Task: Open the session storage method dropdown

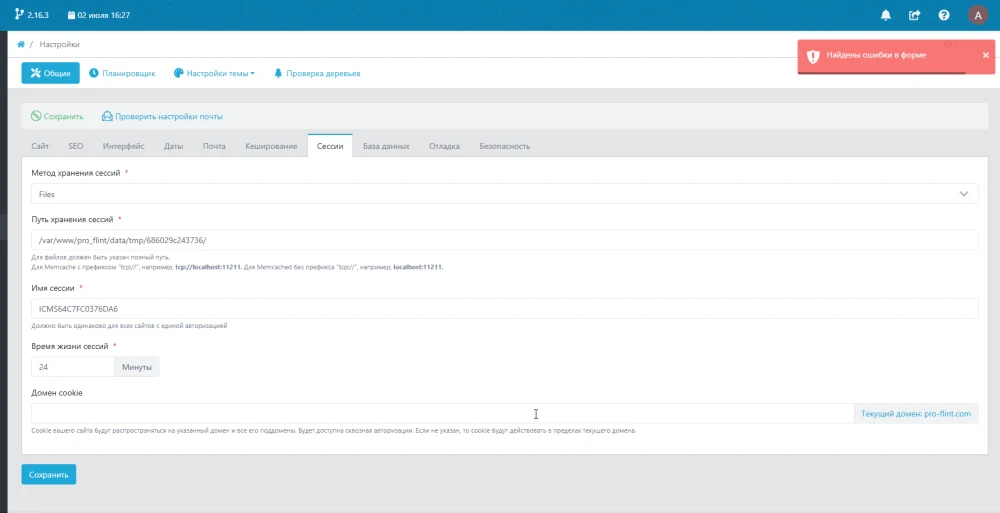Action: [504, 193]
